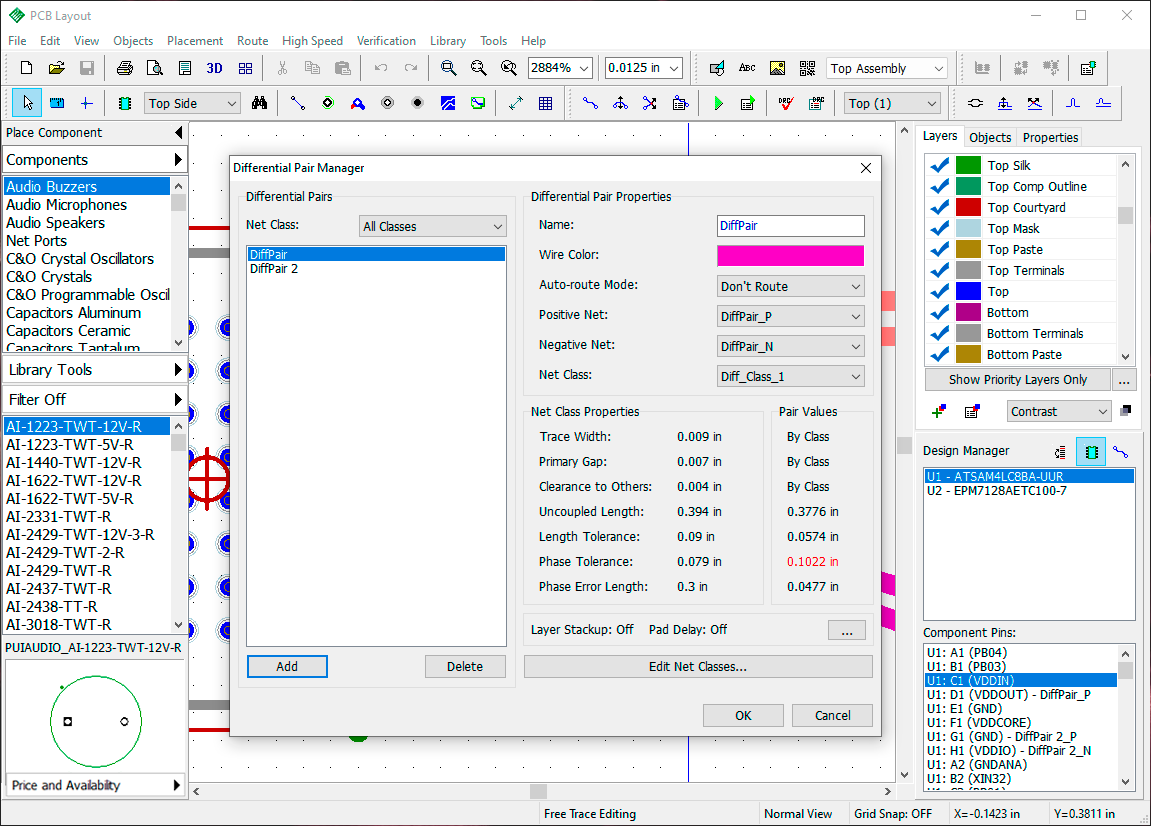Confirm dialog with the OK button
Screen dimensions: 1151x826
click(743, 715)
